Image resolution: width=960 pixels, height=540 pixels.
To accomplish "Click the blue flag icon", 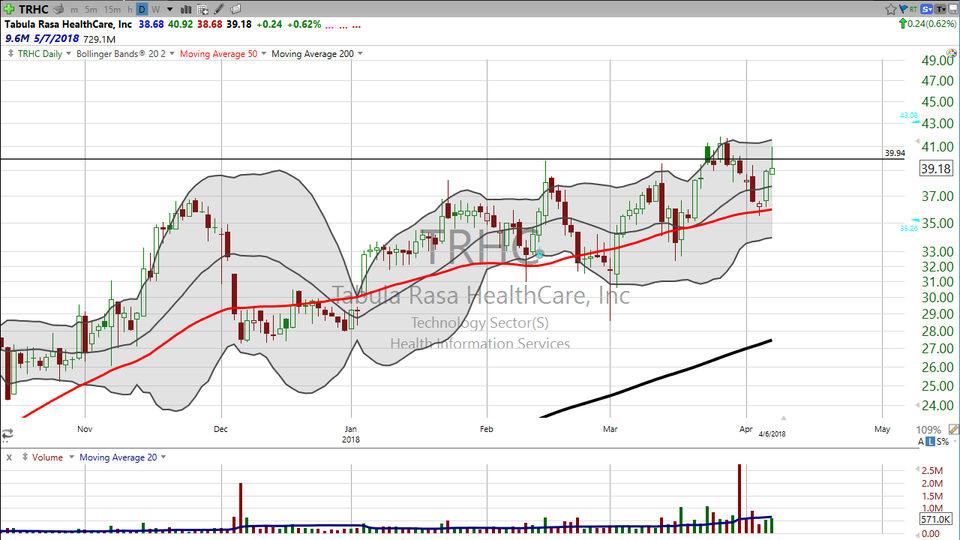I will [x=903, y=9].
